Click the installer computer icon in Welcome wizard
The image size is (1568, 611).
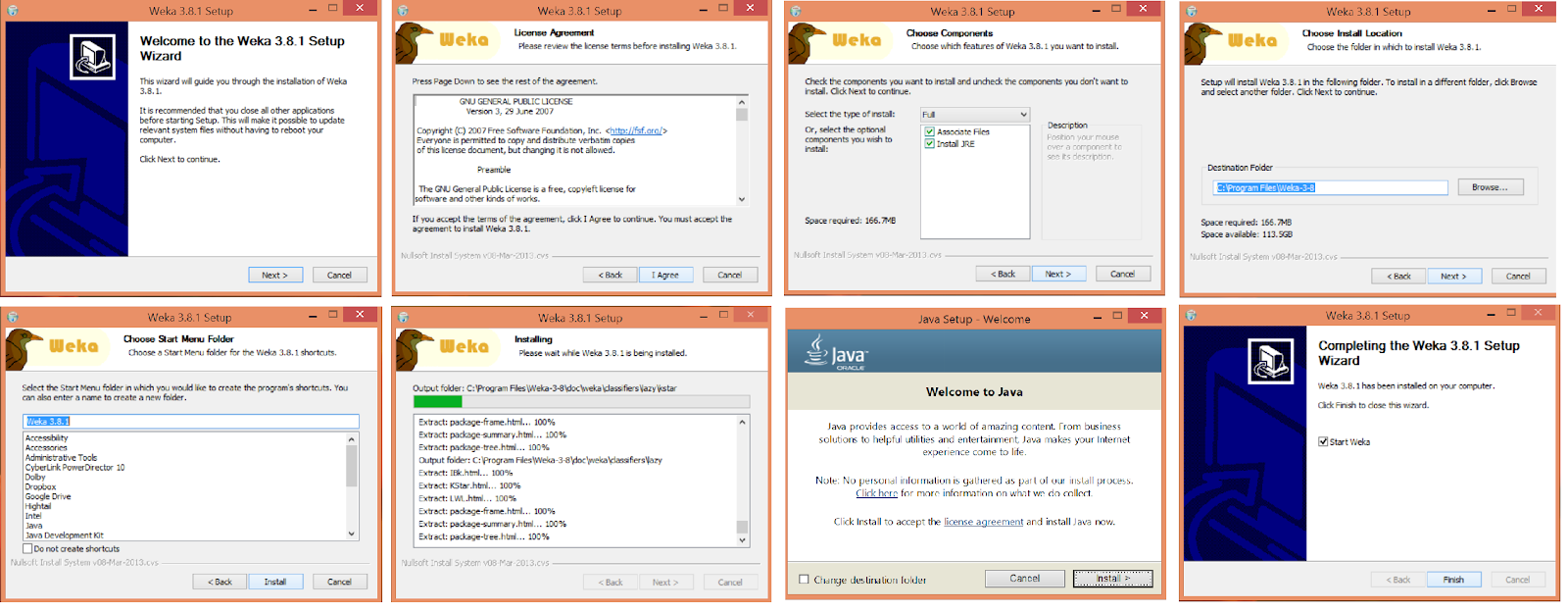coord(92,57)
